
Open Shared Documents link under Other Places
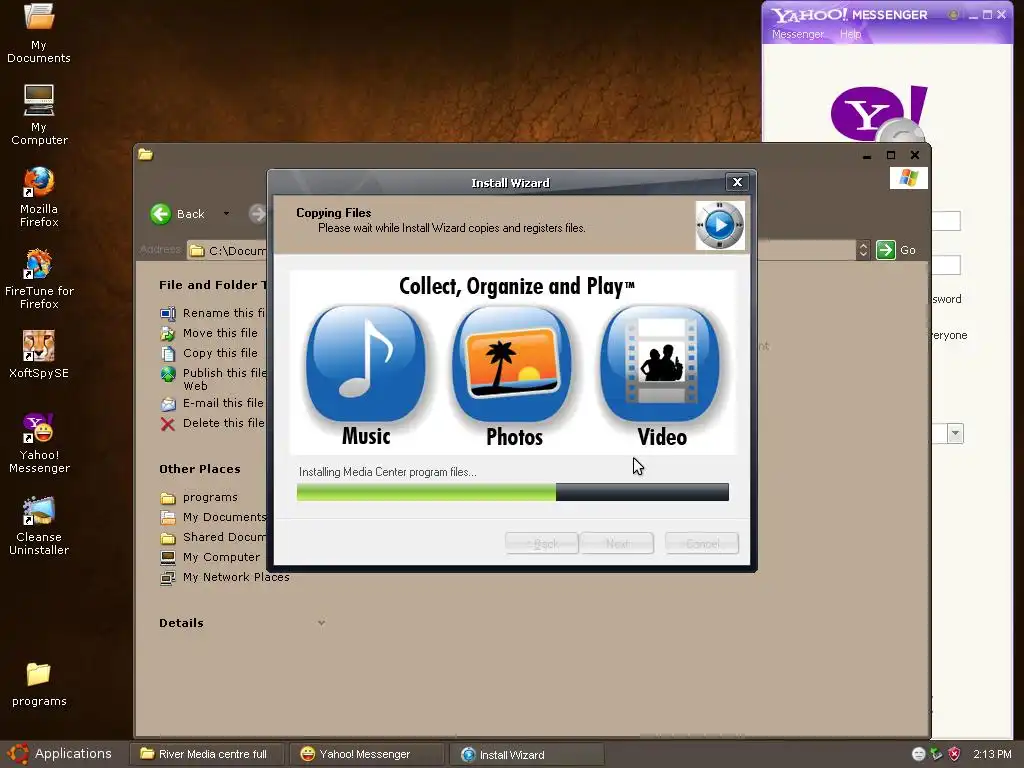click(x=224, y=537)
